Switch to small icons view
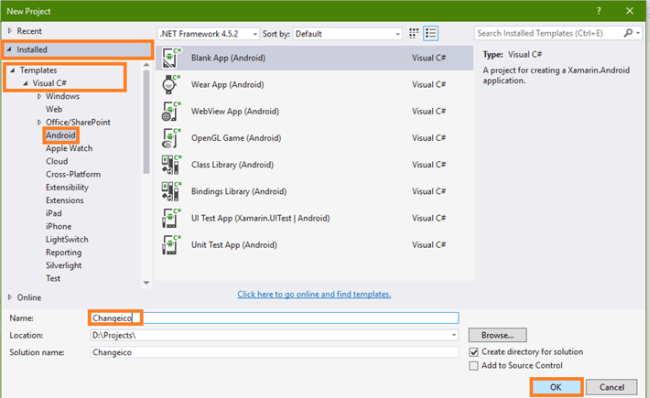 tap(413, 34)
